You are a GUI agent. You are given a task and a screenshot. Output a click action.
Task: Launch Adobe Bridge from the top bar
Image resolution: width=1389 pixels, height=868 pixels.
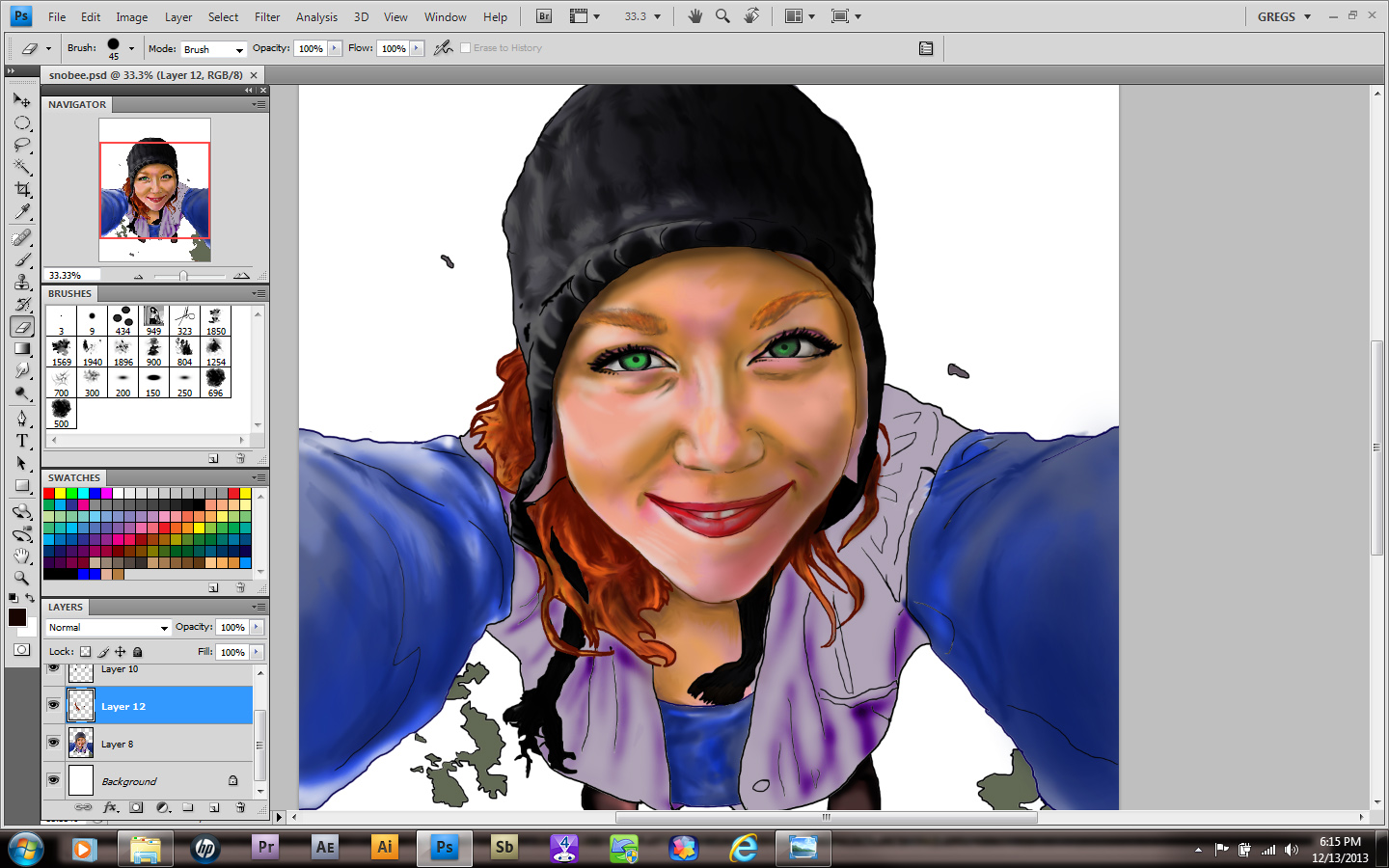[x=544, y=16]
